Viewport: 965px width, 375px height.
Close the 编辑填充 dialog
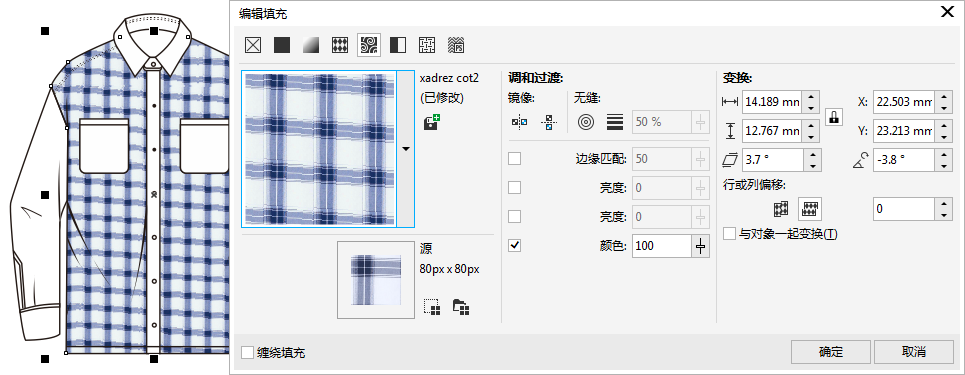947,12
